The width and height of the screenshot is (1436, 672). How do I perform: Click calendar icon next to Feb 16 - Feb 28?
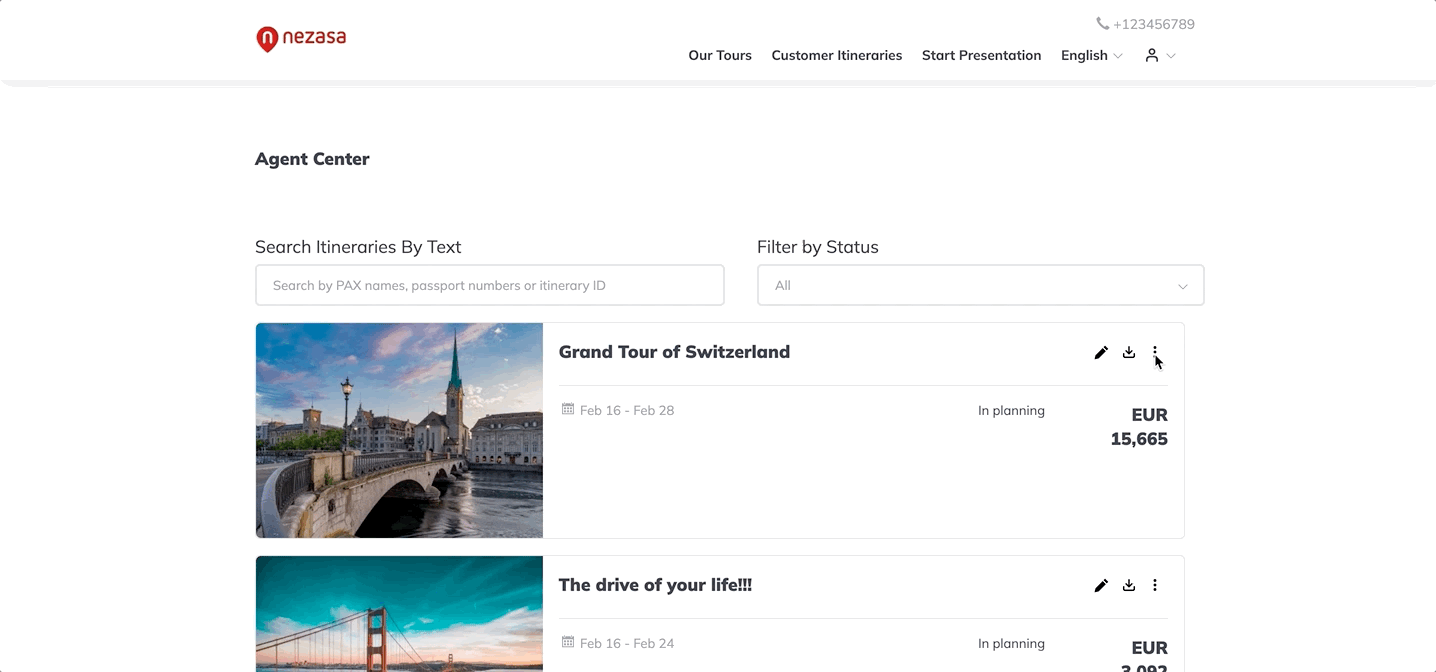[x=568, y=409]
